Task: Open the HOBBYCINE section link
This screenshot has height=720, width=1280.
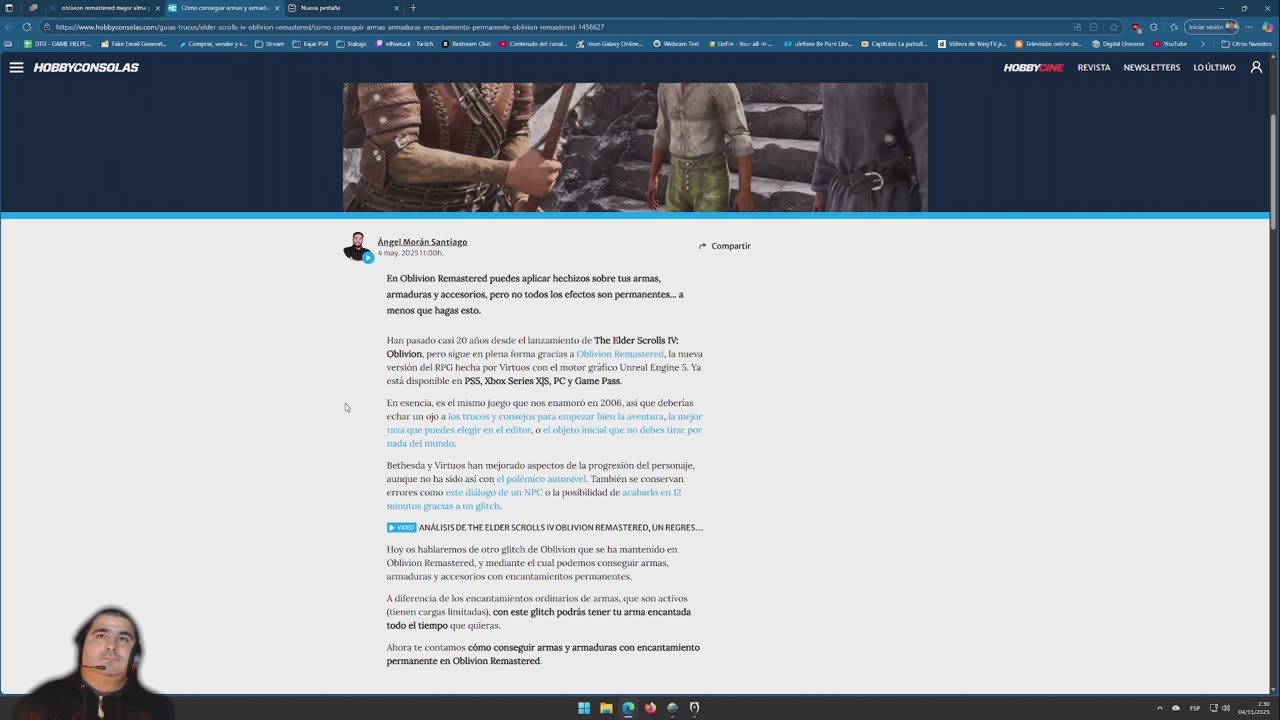Action: point(1033,67)
